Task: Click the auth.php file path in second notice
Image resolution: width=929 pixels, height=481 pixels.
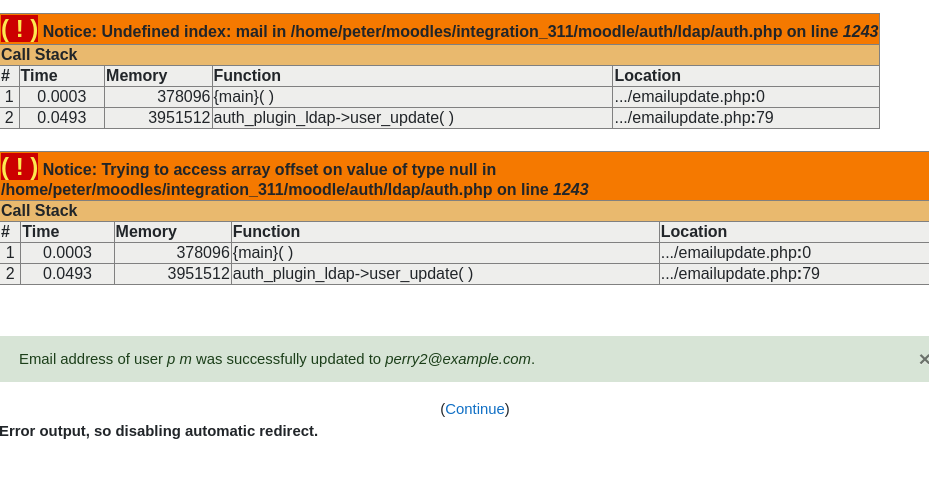Action: [x=246, y=190]
